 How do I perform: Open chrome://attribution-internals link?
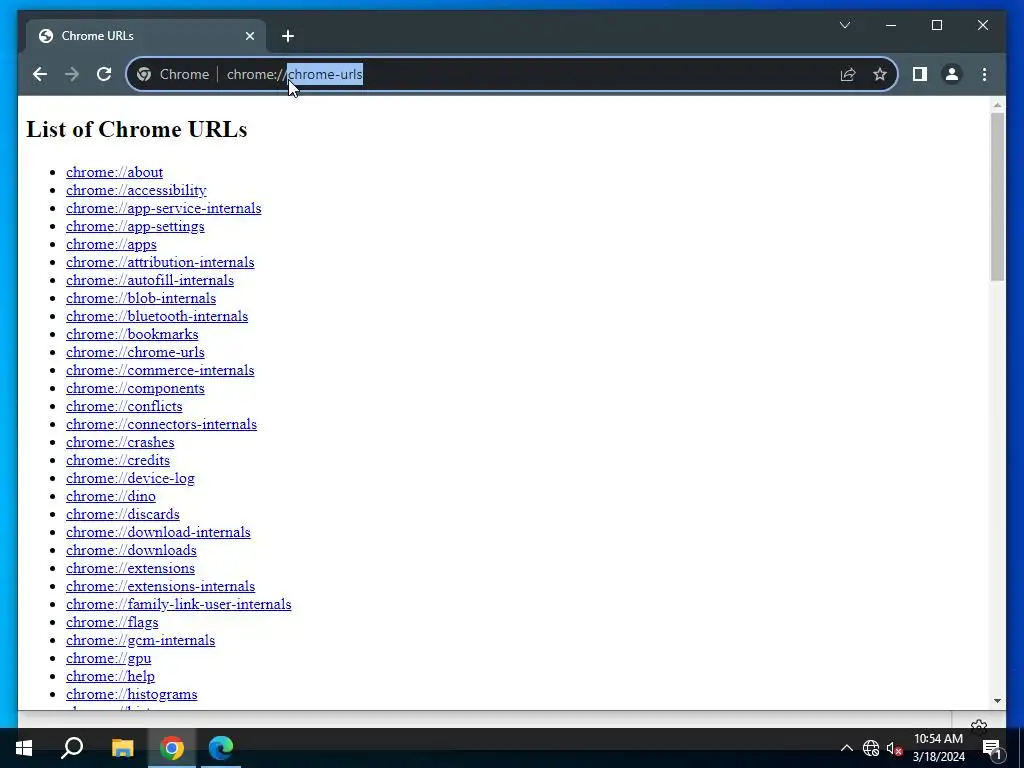pyautogui.click(x=160, y=262)
